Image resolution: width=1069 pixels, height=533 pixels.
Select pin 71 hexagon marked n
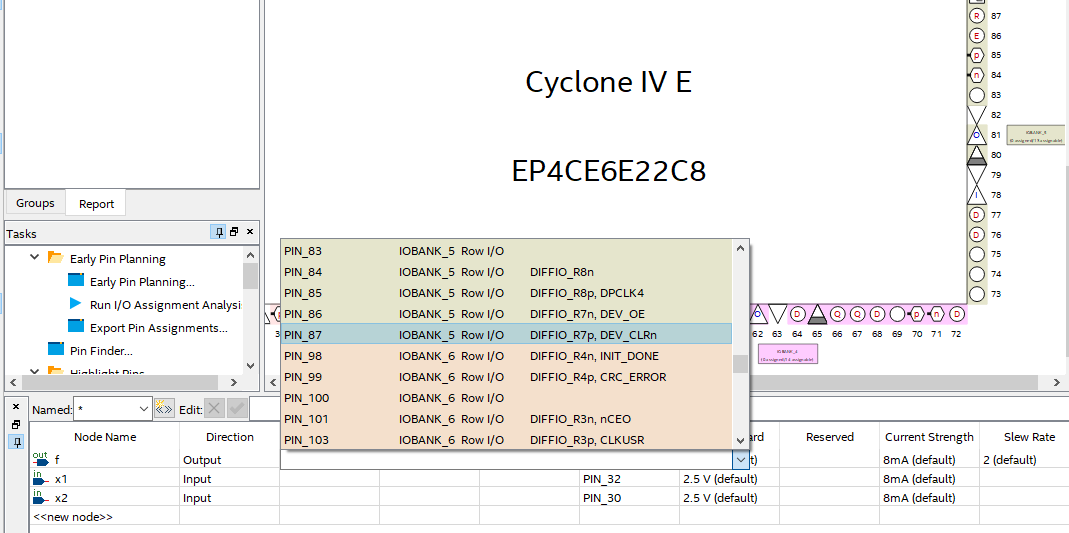[x=937, y=314]
